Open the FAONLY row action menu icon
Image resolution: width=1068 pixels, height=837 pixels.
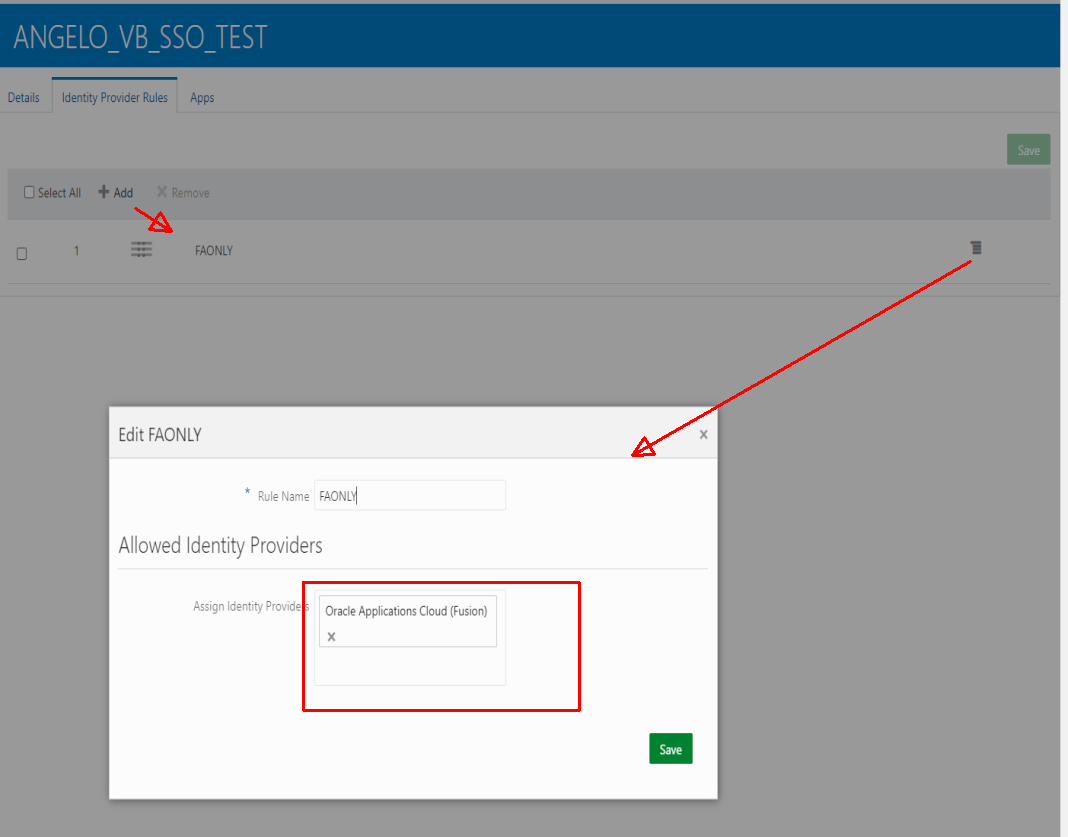click(x=975, y=248)
